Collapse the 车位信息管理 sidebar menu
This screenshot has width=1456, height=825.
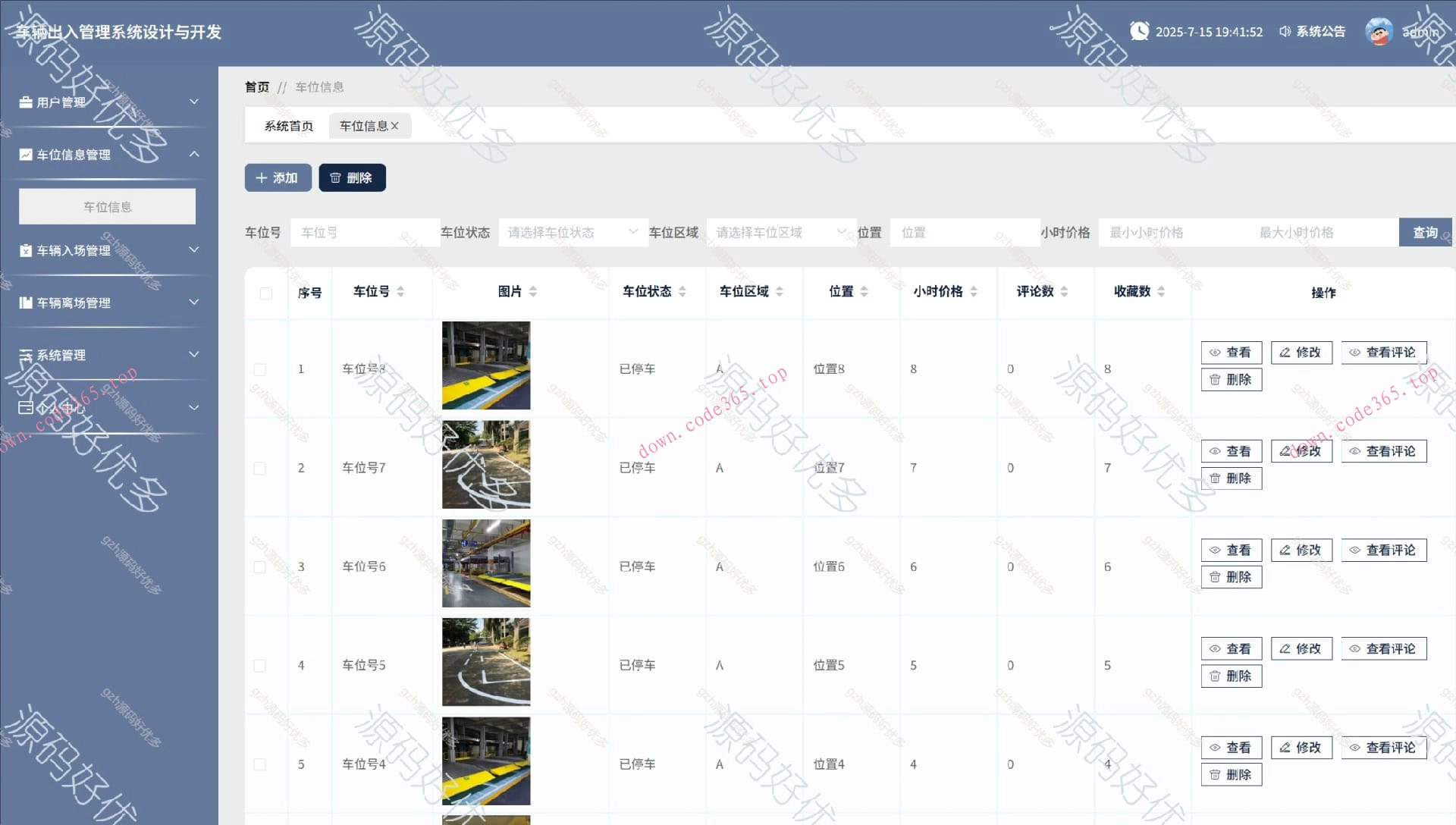194,154
